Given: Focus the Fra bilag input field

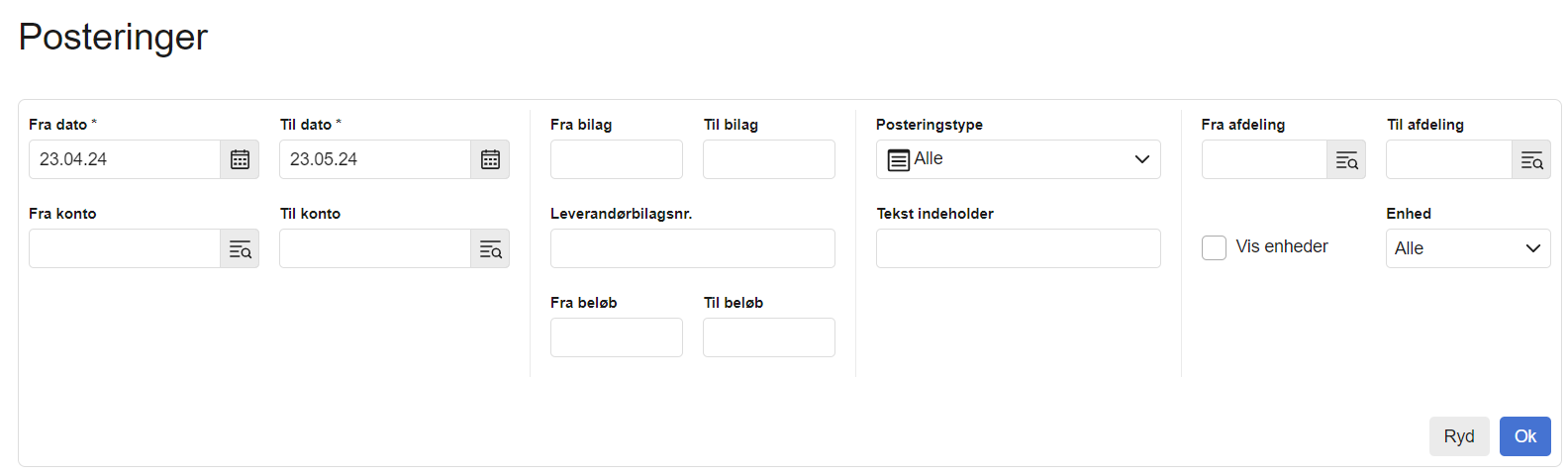Looking at the screenshot, I should [x=616, y=159].
